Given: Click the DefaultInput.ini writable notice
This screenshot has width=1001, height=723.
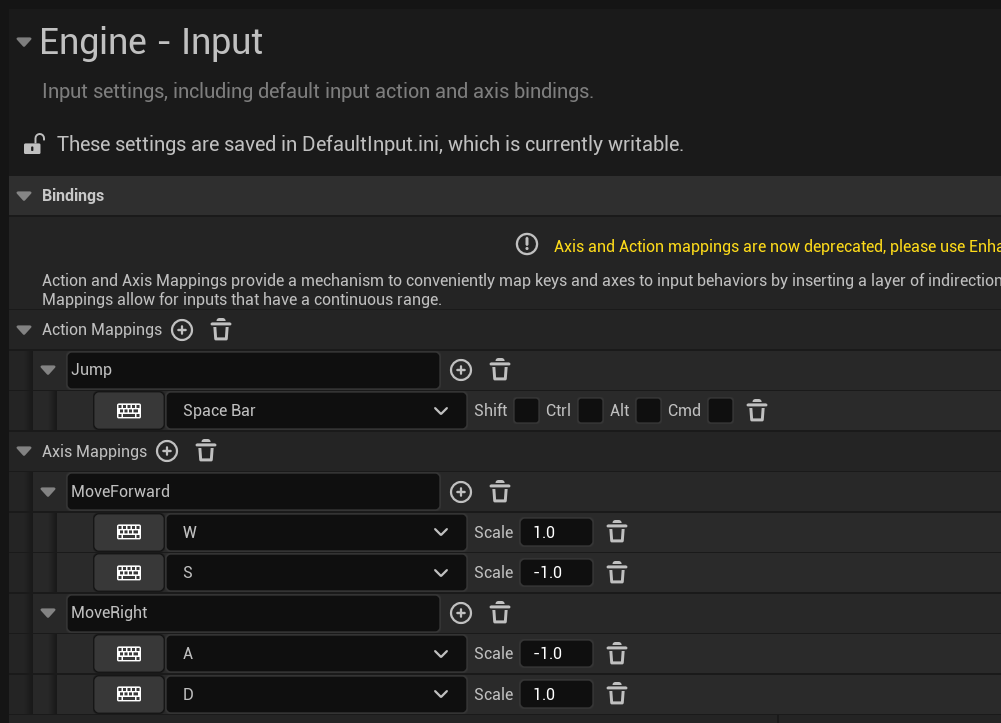Looking at the screenshot, I should point(370,144).
